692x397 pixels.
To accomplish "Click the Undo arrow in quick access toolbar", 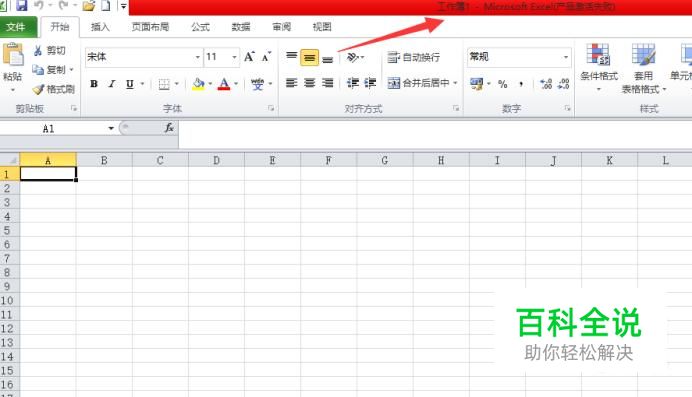I will click(x=39, y=5).
